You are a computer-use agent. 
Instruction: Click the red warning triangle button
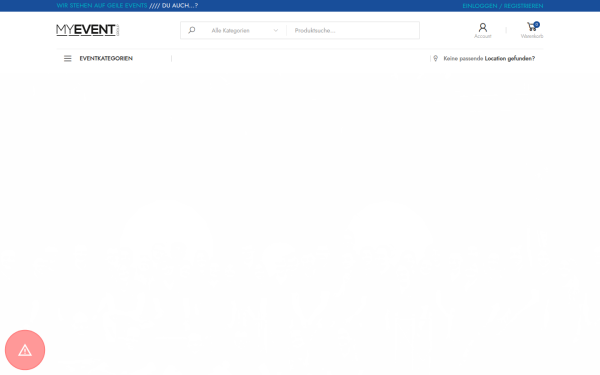coord(25,350)
